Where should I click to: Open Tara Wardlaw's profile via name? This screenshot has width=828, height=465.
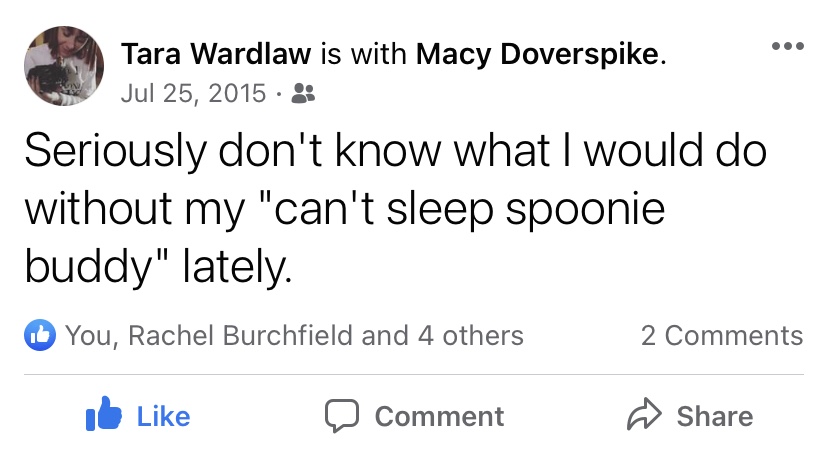[213, 54]
